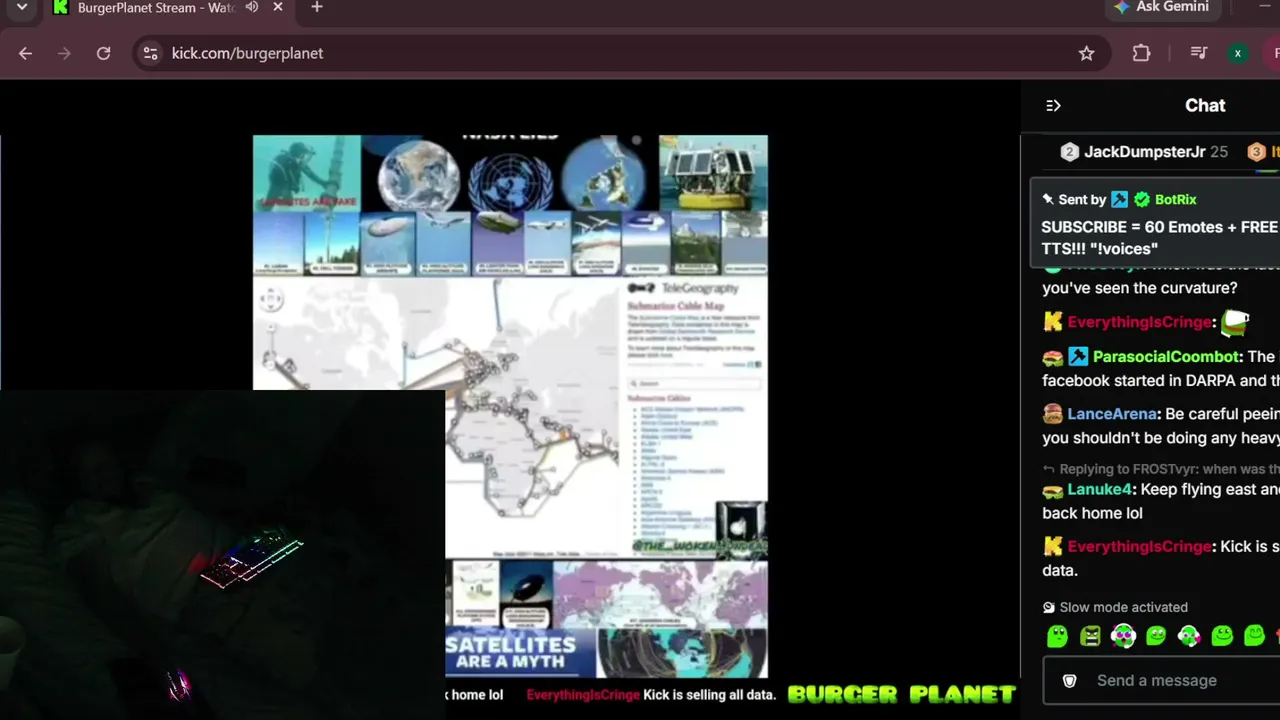
Task: Go back to the previous page
Action: (26, 53)
